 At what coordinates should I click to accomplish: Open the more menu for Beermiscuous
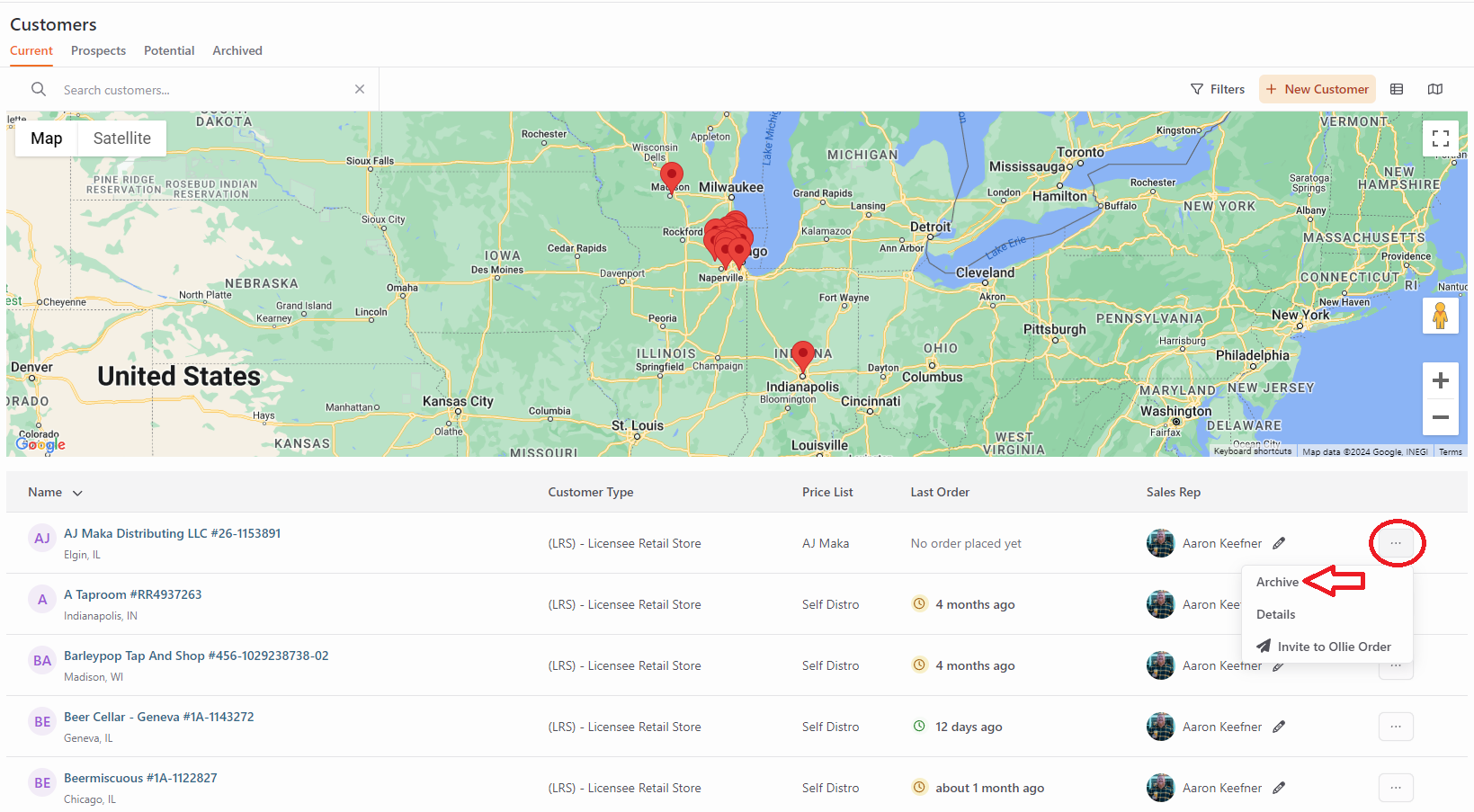(x=1396, y=788)
